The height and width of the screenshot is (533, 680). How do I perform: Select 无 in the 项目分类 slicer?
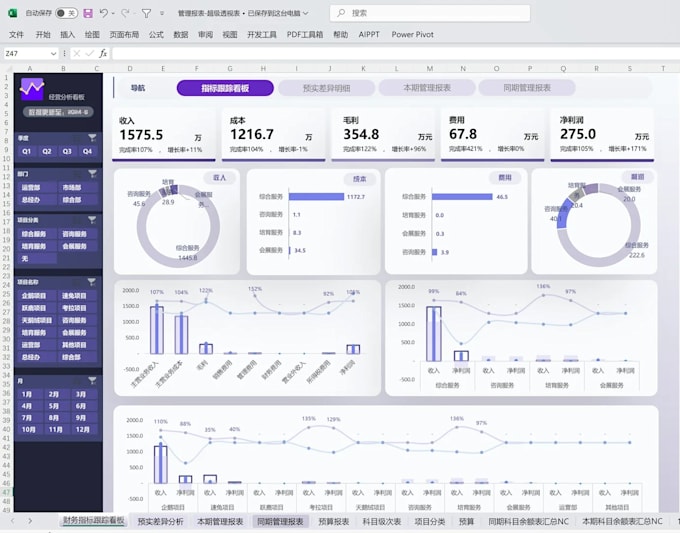pyautogui.click(x=37, y=258)
